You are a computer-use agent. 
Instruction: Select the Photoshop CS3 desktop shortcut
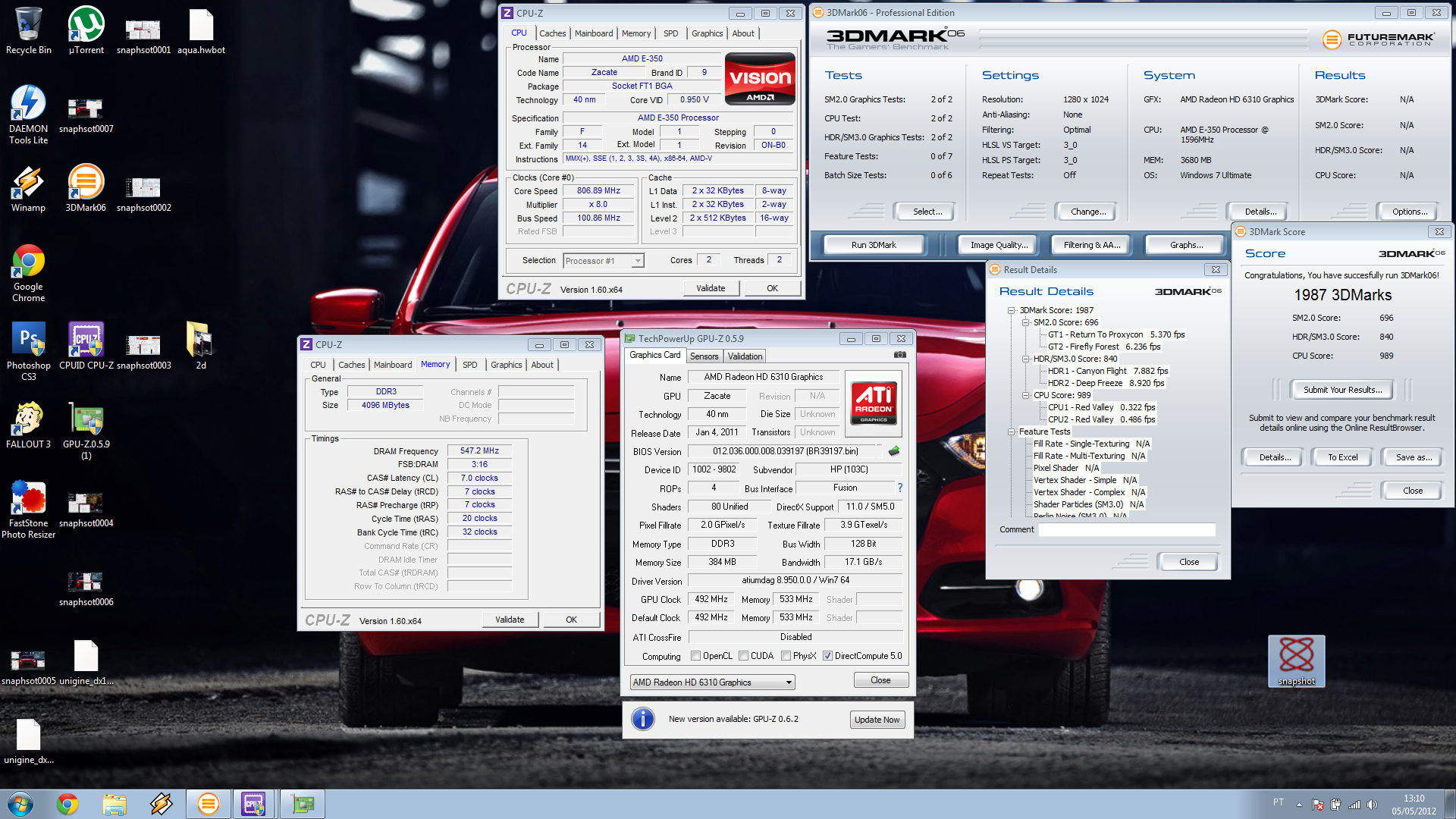point(28,351)
